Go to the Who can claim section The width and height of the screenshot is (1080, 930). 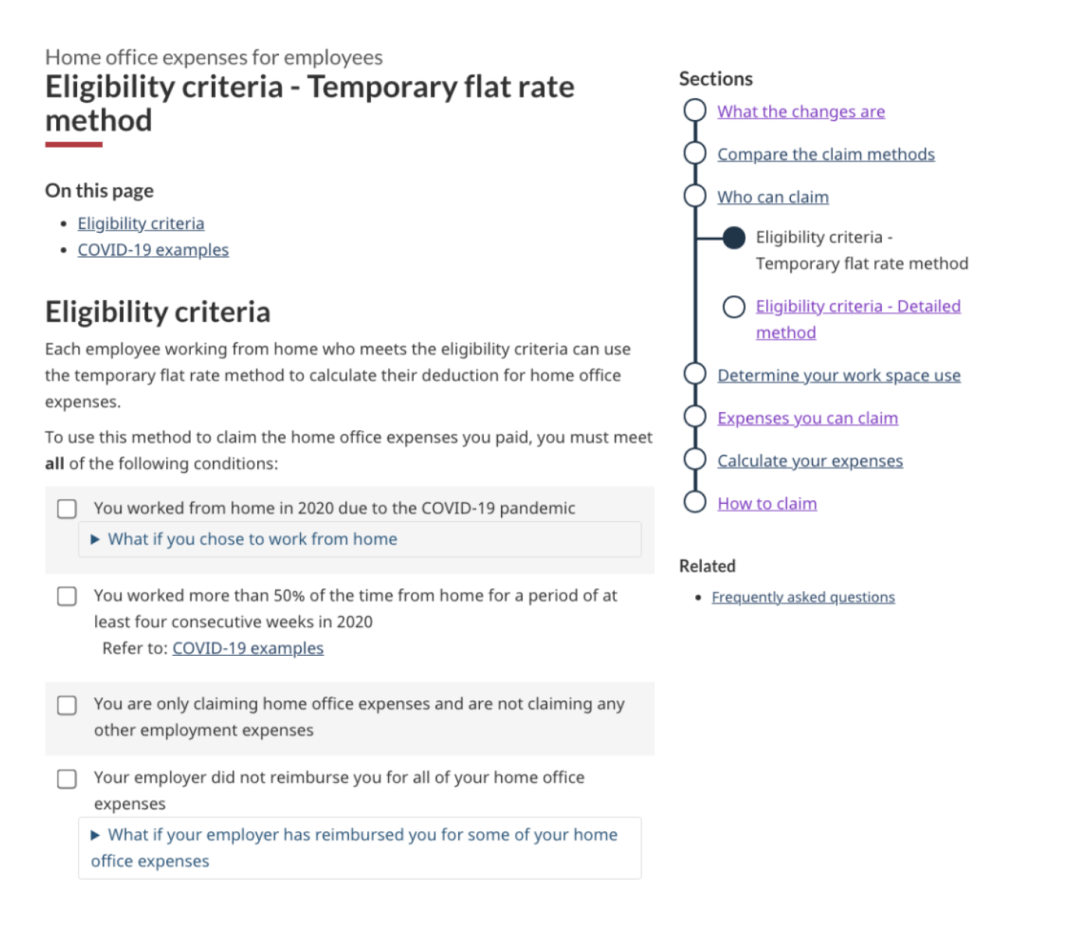point(773,197)
